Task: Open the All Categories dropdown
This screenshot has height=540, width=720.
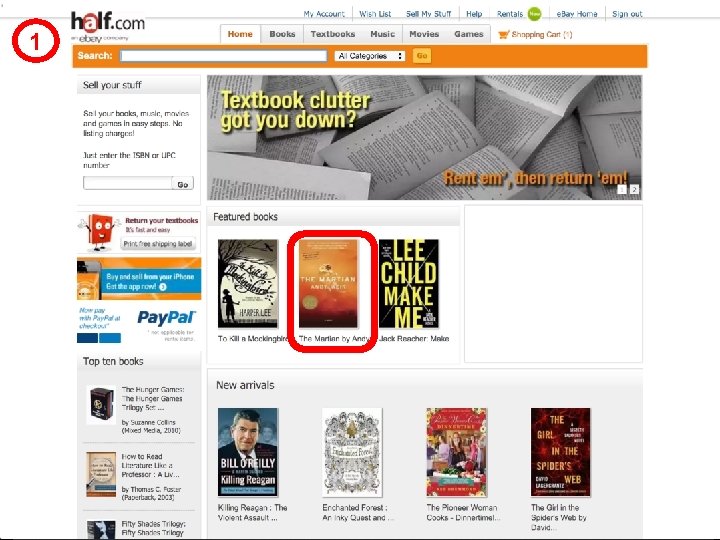Action: tap(370, 56)
